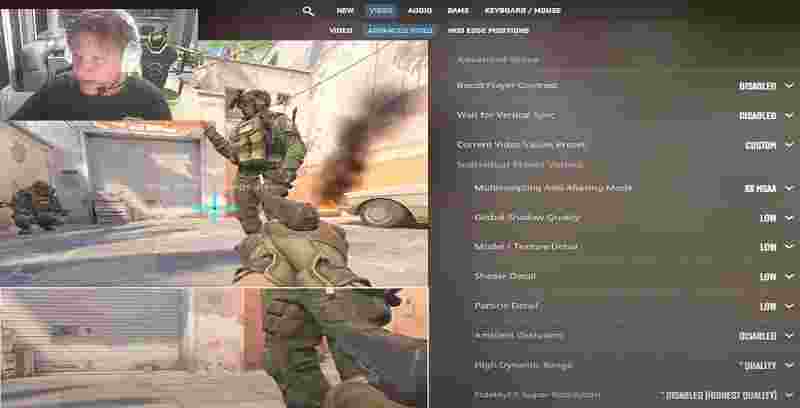800x408 pixels.
Task: Open the Particle Detail dropdown
Action: (x=777, y=307)
